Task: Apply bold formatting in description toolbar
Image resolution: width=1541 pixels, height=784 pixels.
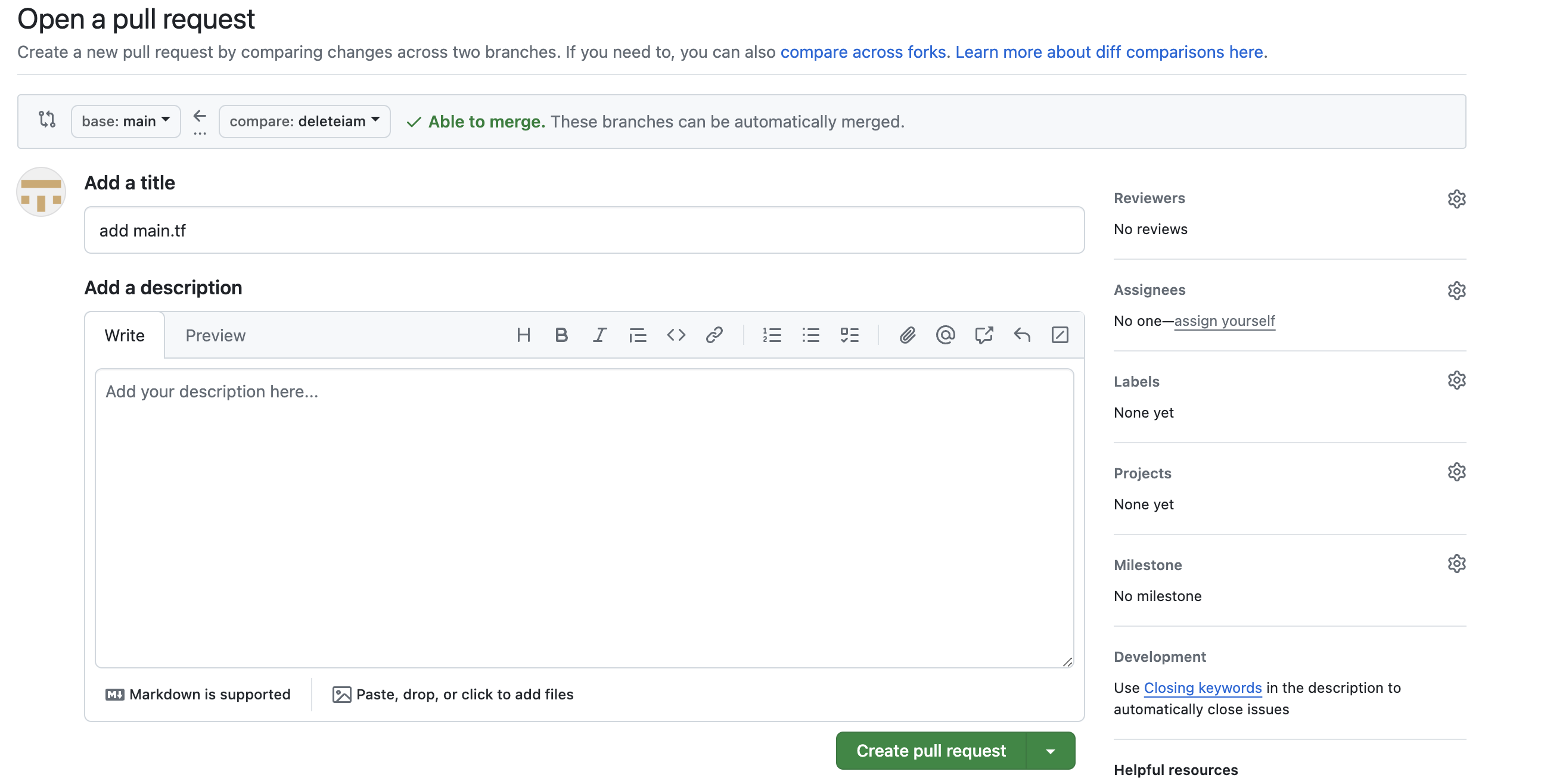Action: (x=561, y=335)
